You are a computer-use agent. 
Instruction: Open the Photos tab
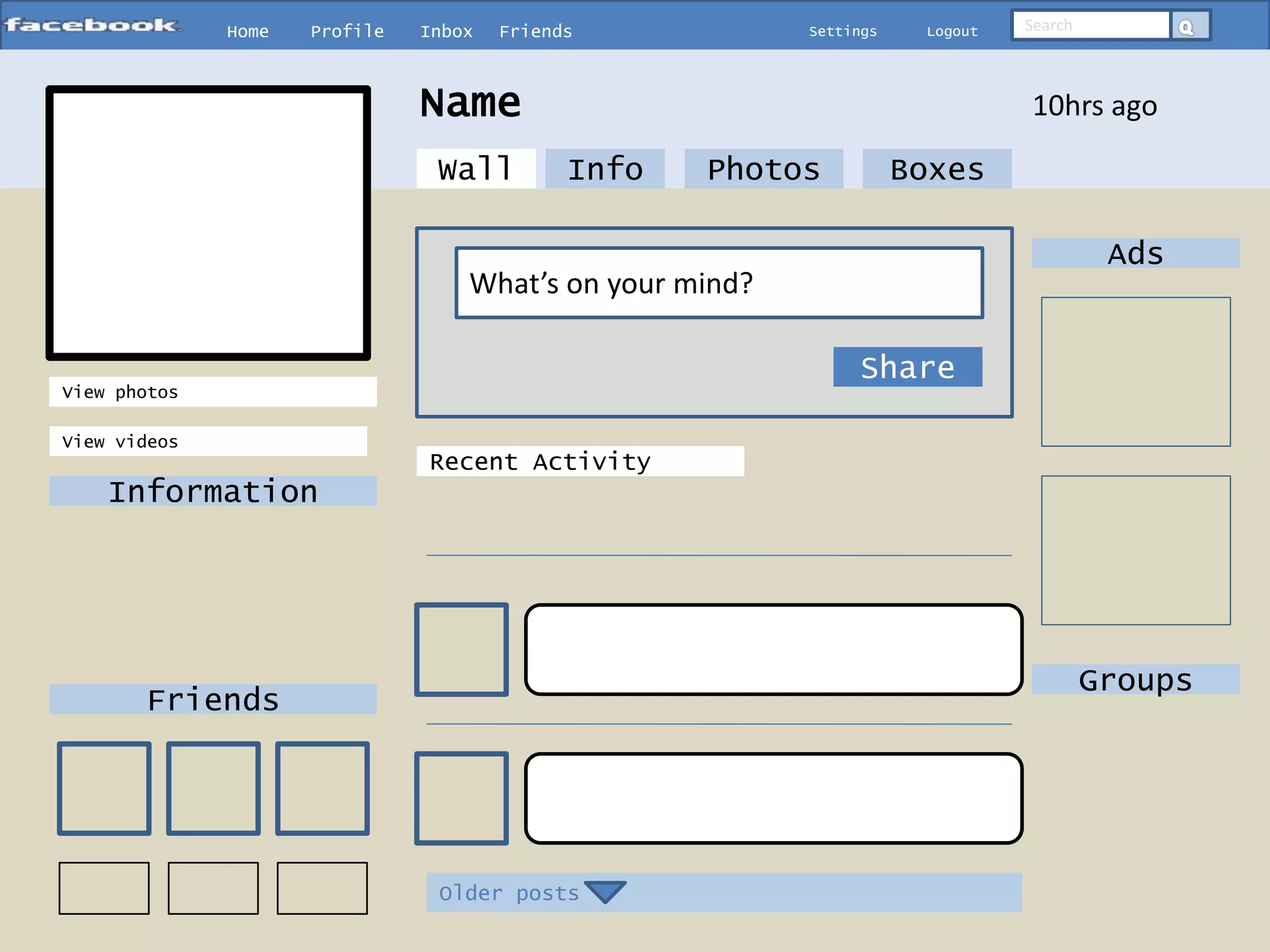763,169
